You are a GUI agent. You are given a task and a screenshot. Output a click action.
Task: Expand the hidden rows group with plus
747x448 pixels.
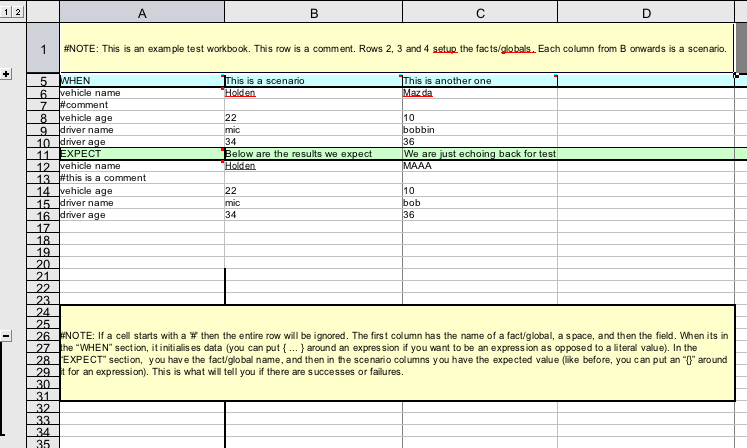6,74
